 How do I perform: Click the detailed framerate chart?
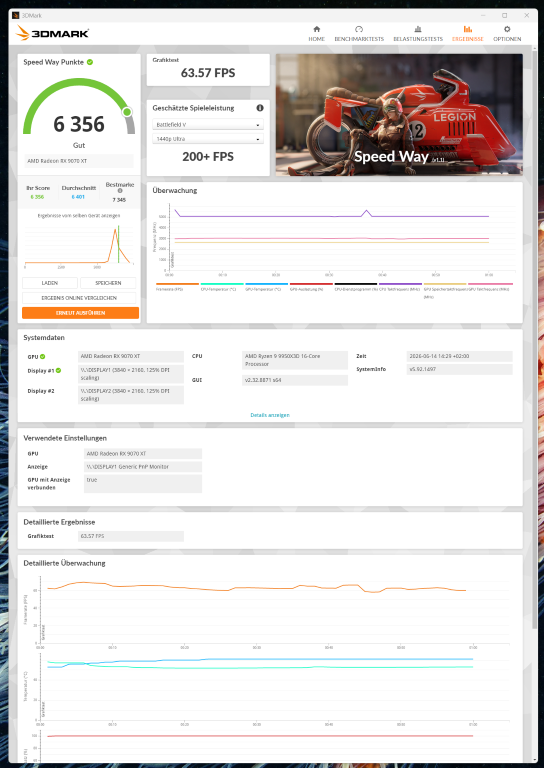267,612
